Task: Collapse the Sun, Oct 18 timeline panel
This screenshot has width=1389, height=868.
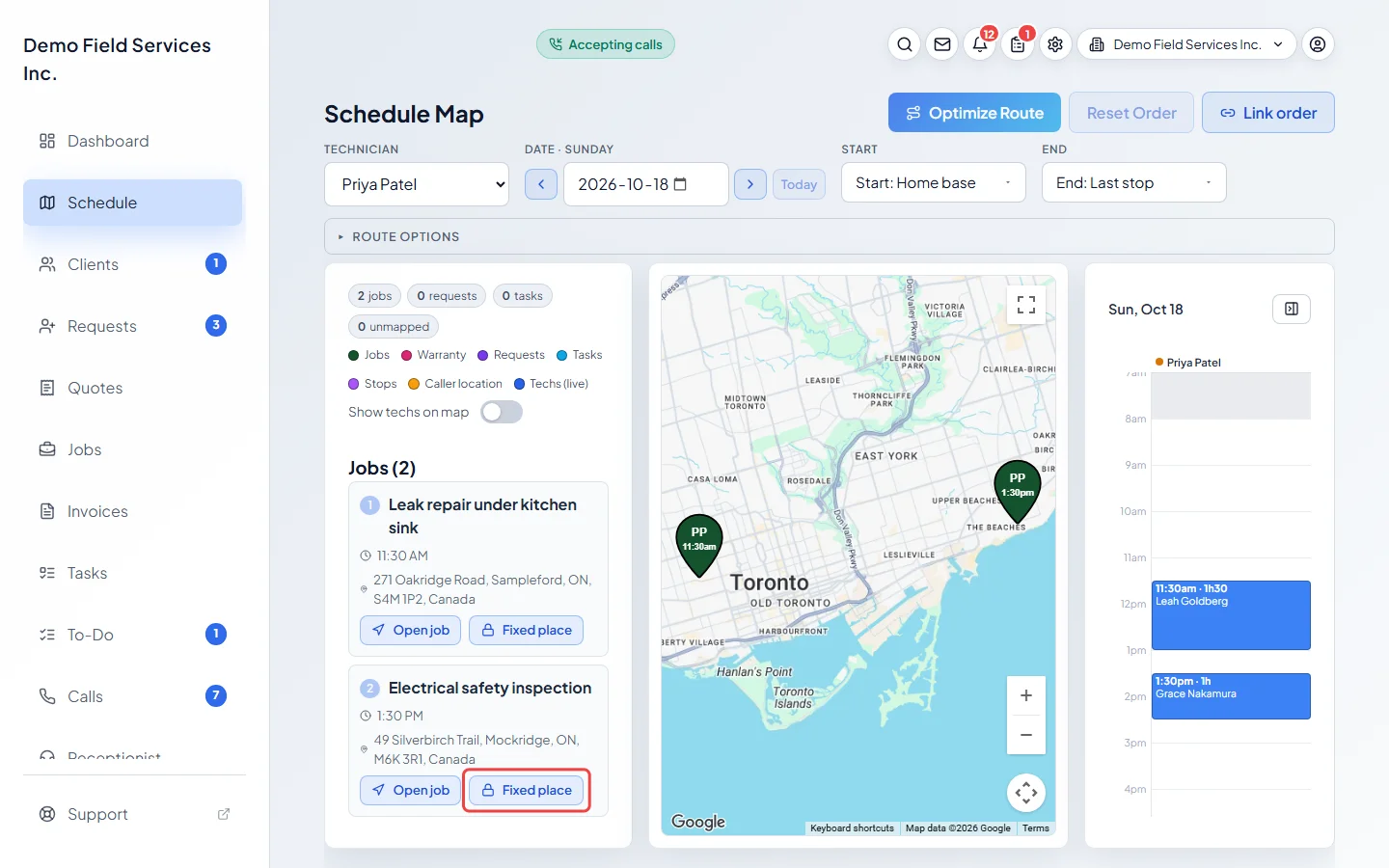Action: 1292,309
